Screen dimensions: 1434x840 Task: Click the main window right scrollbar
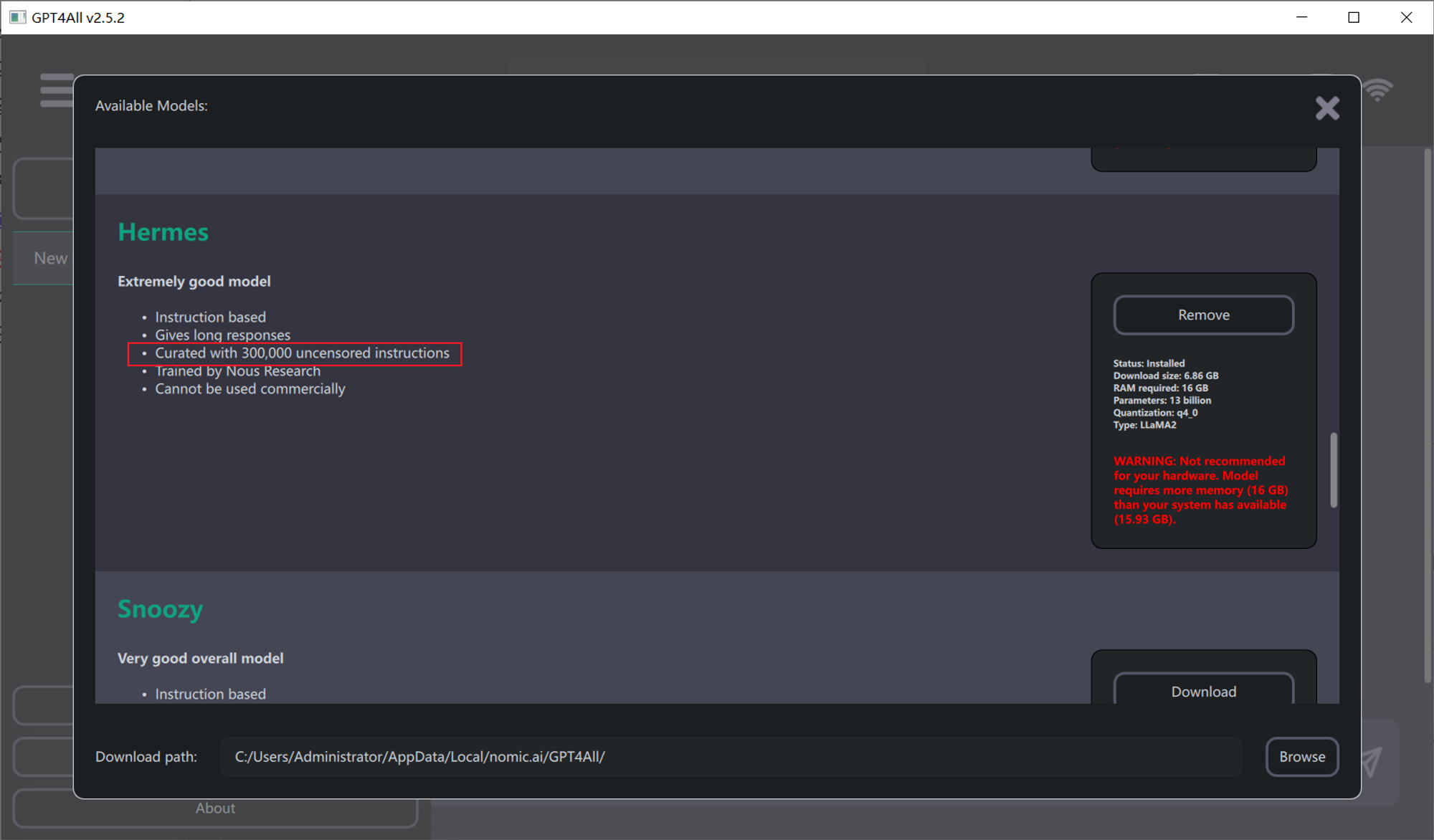click(1427, 416)
